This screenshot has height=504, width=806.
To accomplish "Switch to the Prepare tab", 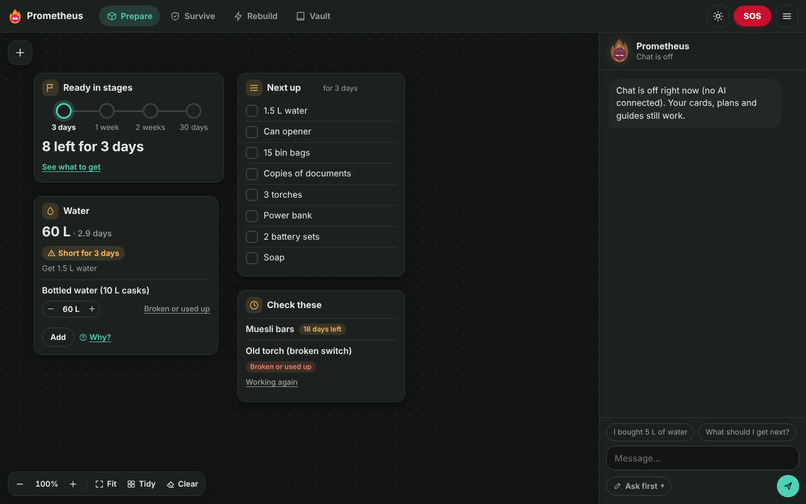I will pyautogui.click(x=130, y=16).
